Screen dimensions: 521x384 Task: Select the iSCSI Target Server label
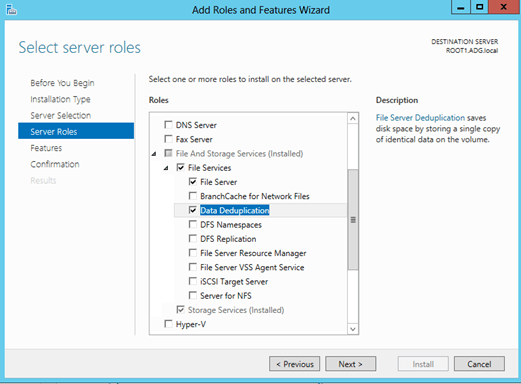click(234, 282)
